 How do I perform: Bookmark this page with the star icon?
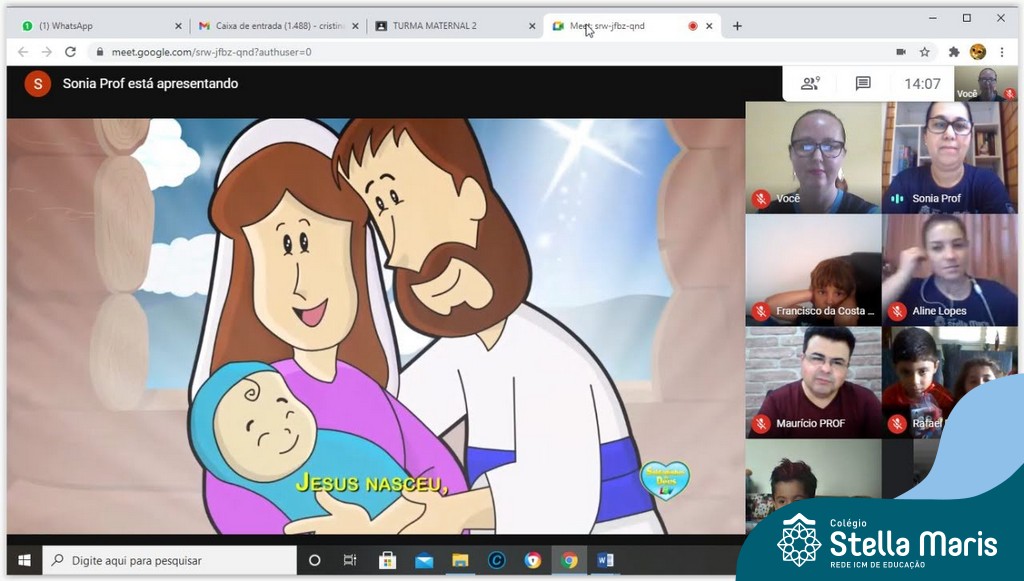(925, 52)
